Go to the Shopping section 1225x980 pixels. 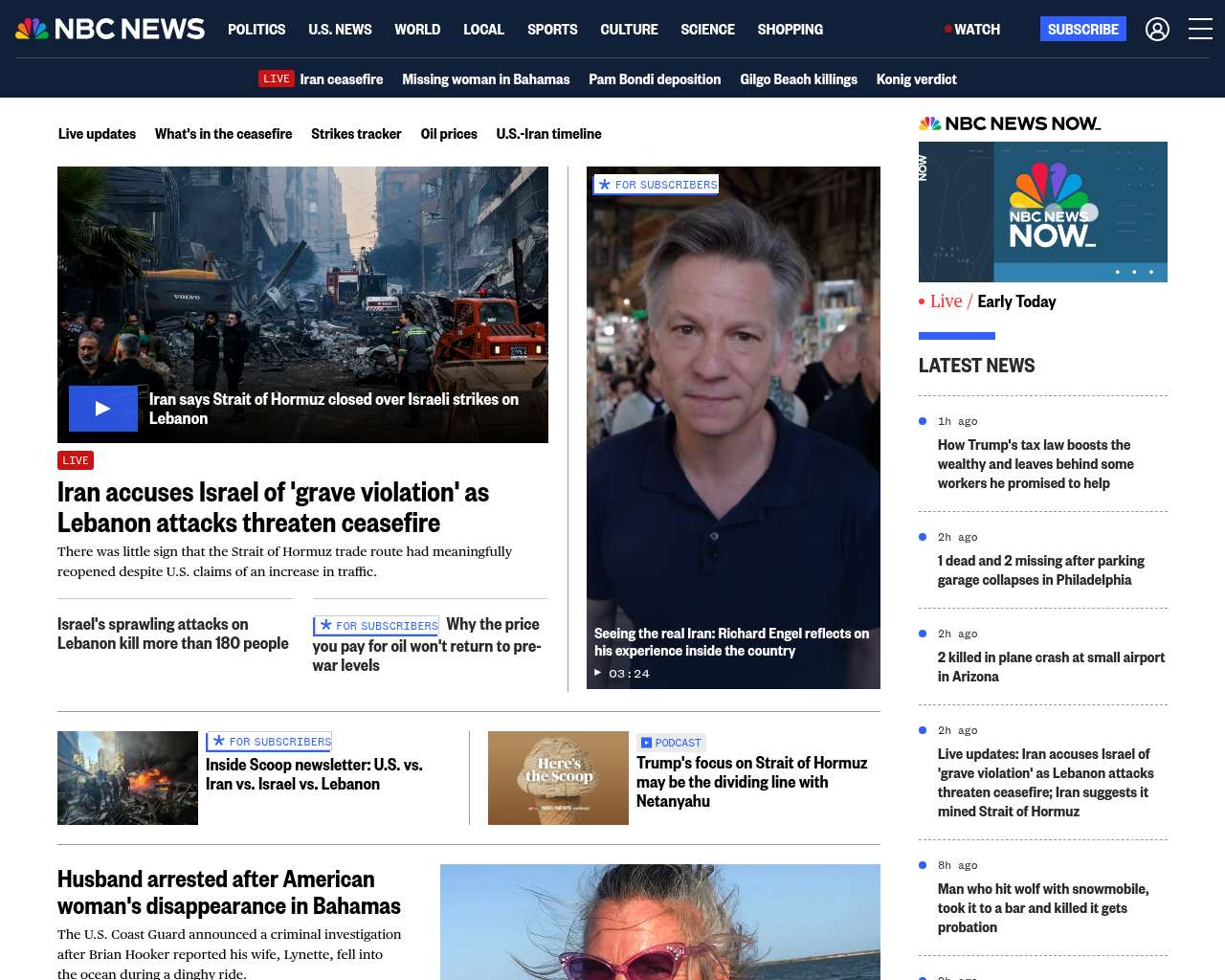[790, 30]
